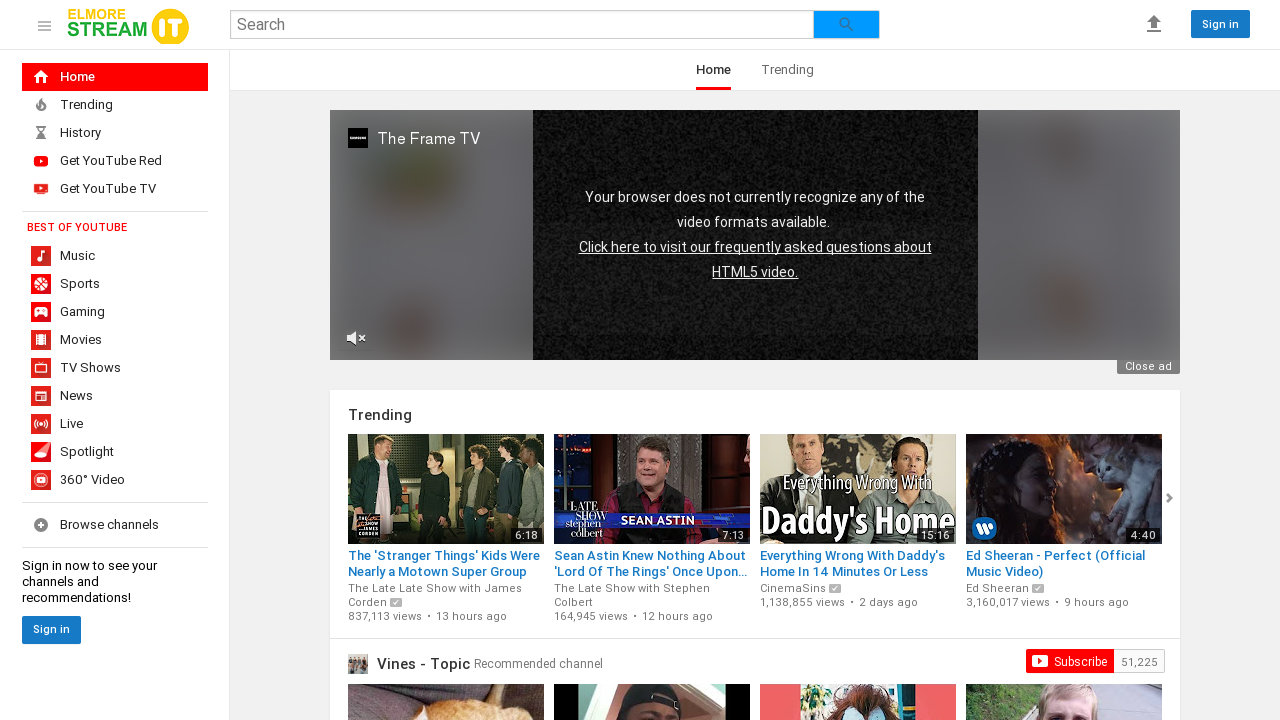Viewport: 1280px width, 720px height.
Task: Click CinemaSins channel name
Action: click(x=793, y=589)
